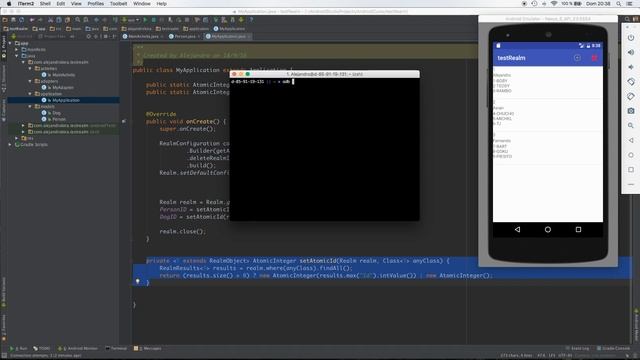The image size is (640, 360).
Task: Click the Spotlight search icon in menu bar
Action: click(x=619, y=4)
